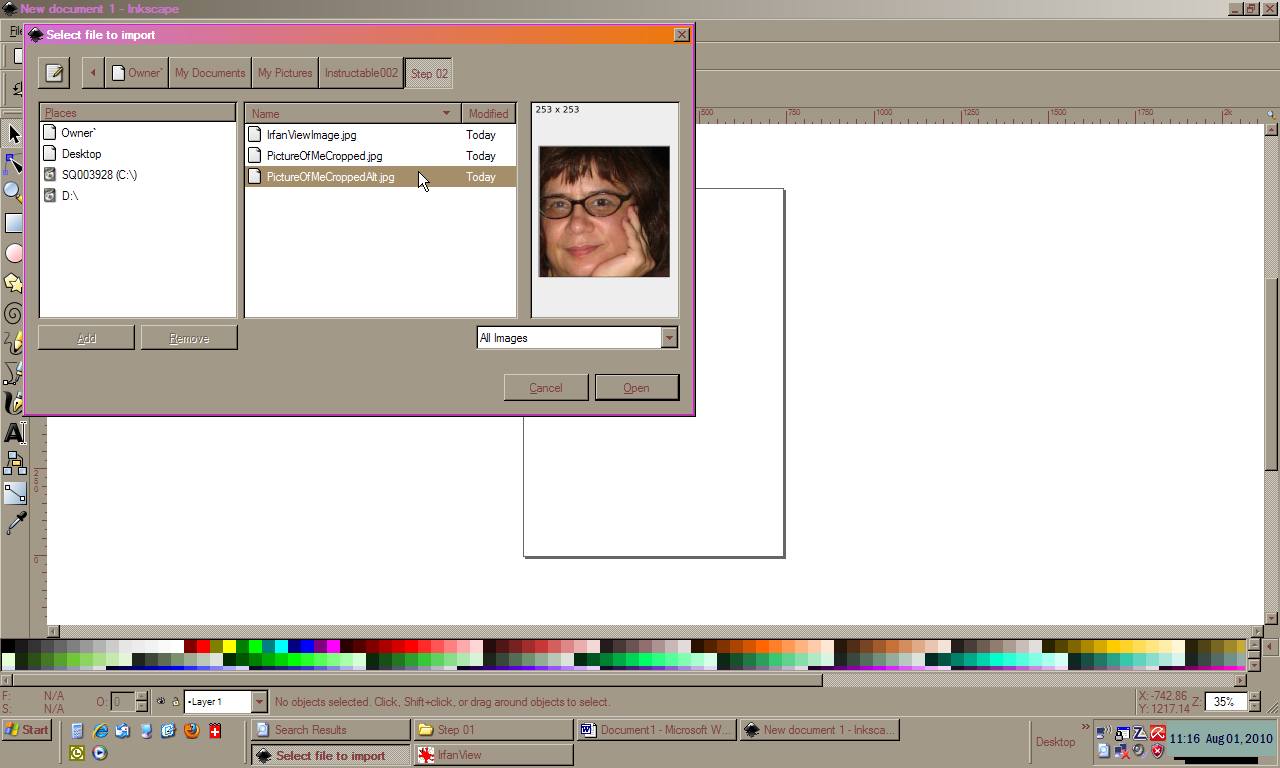Open Internet Explorer from quick launch
Viewport: 1280px width, 768px height.
click(100, 731)
